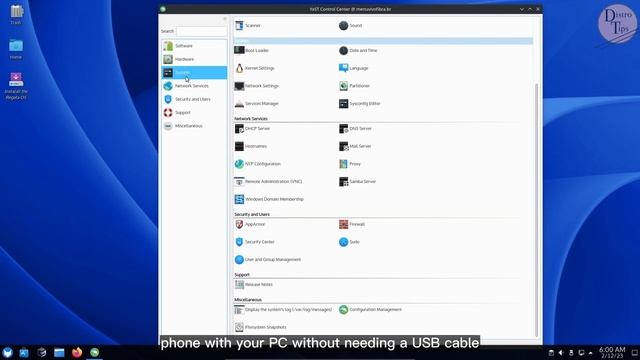Select Software category in sidebar
Image resolution: width=640 pixels, height=360 pixels.
click(194, 46)
